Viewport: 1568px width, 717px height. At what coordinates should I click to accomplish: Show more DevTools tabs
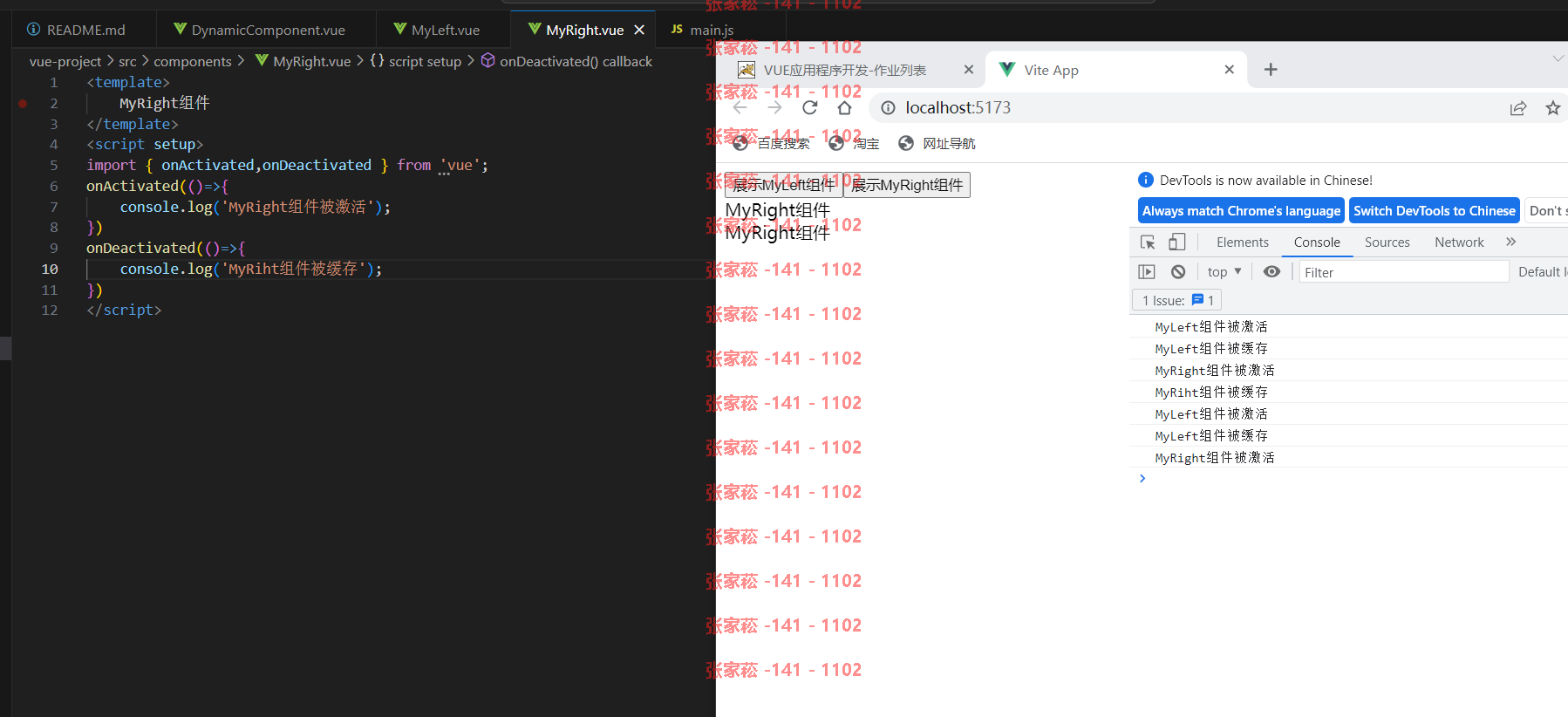pos(1511,242)
